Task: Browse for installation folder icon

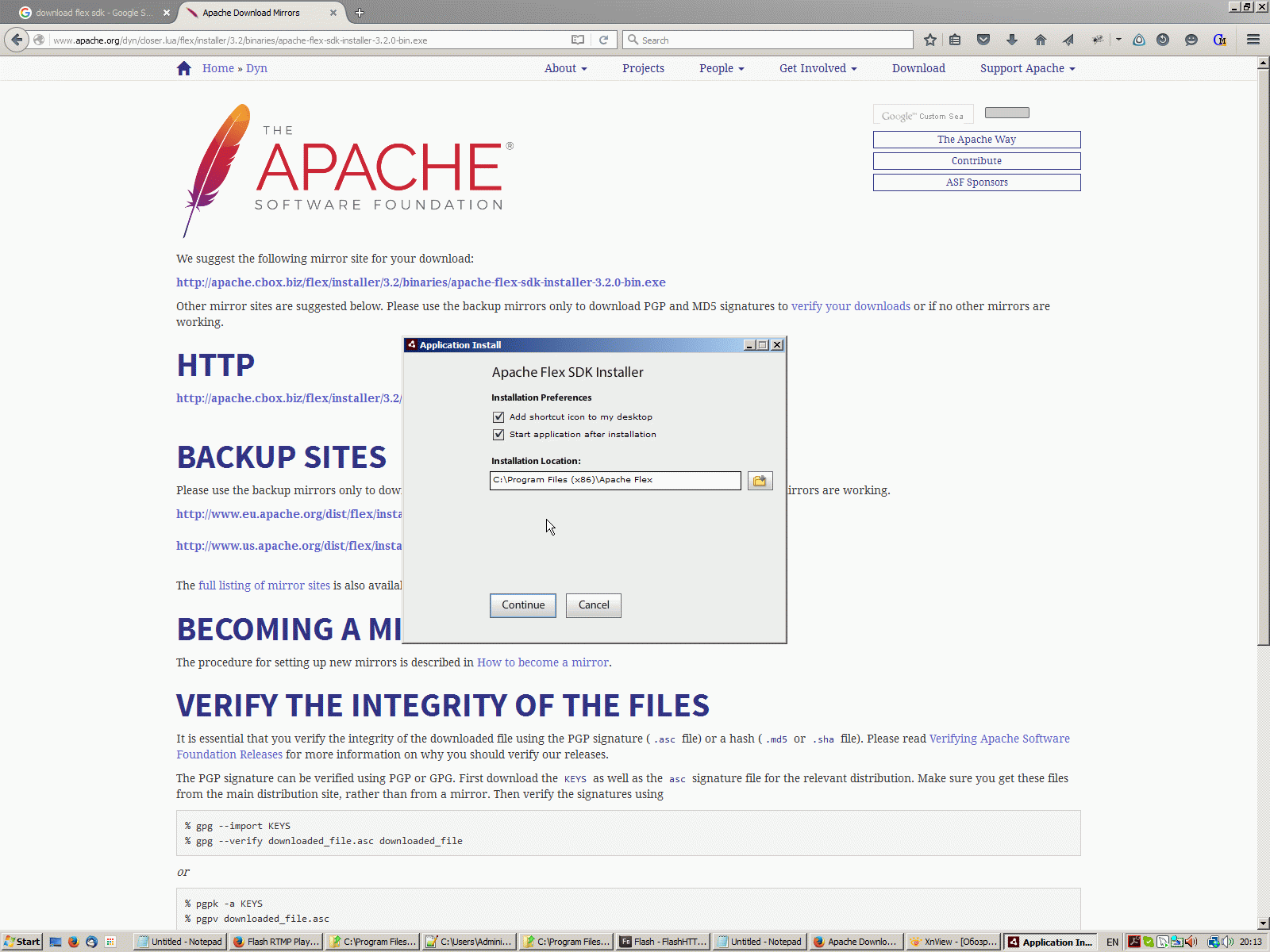Action: click(x=760, y=481)
